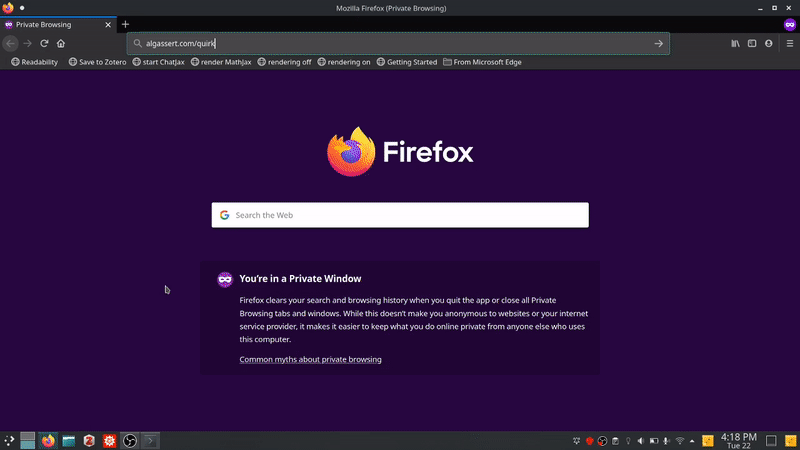
Task: Expand hidden system tray icons arrow
Action: click(692, 441)
